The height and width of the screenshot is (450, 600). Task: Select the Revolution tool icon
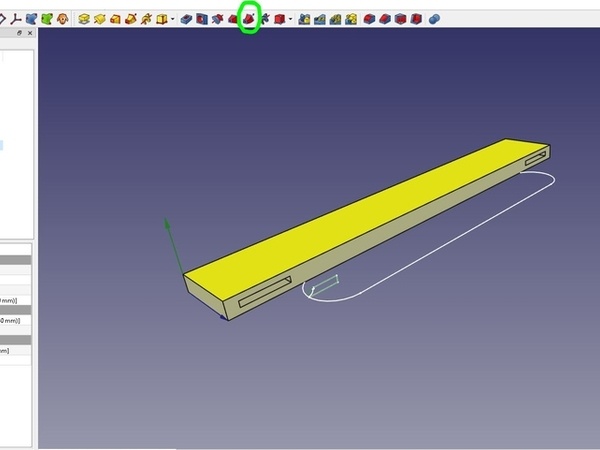(99, 18)
